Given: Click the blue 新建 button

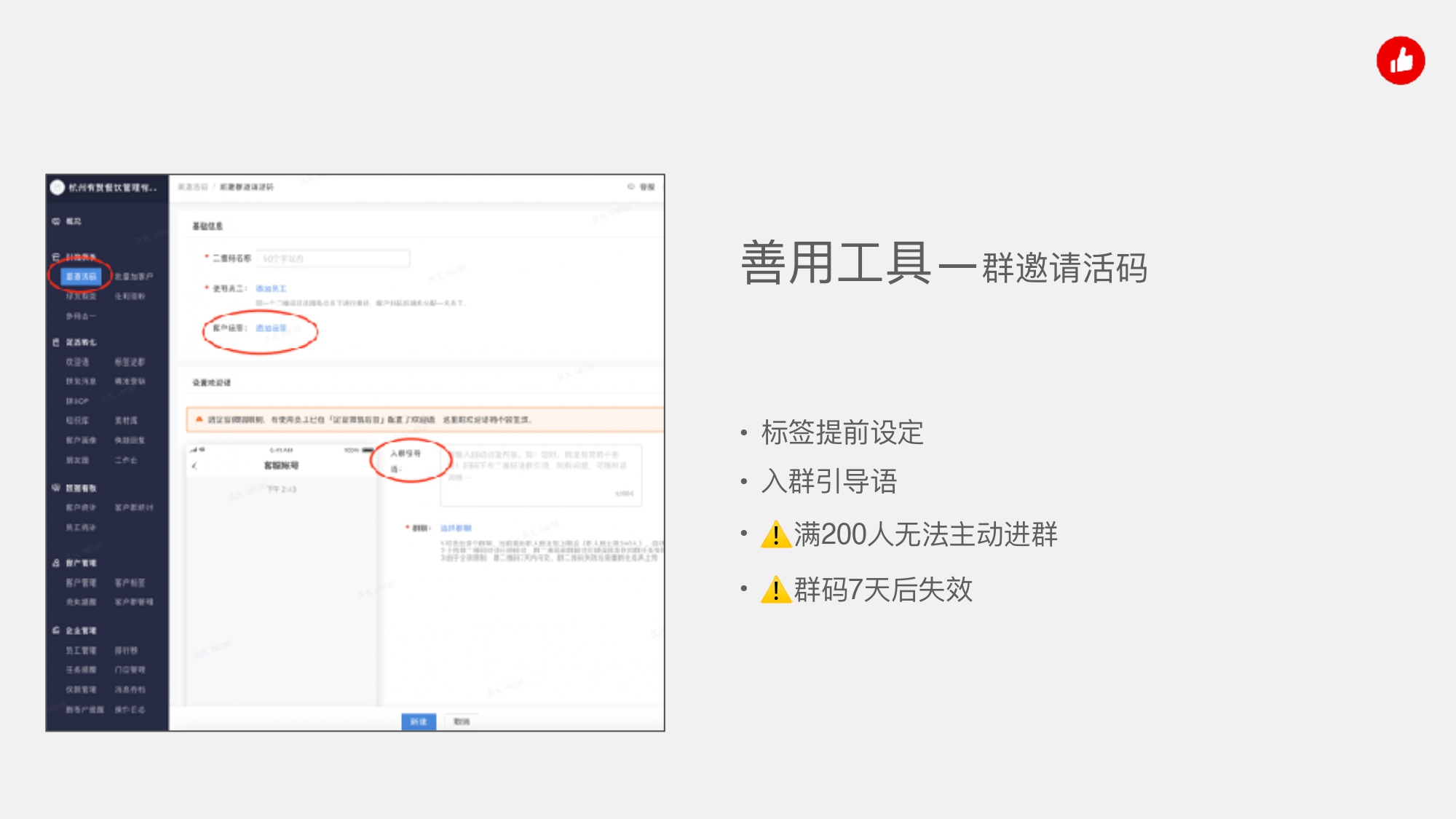Looking at the screenshot, I should tap(419, 721).
